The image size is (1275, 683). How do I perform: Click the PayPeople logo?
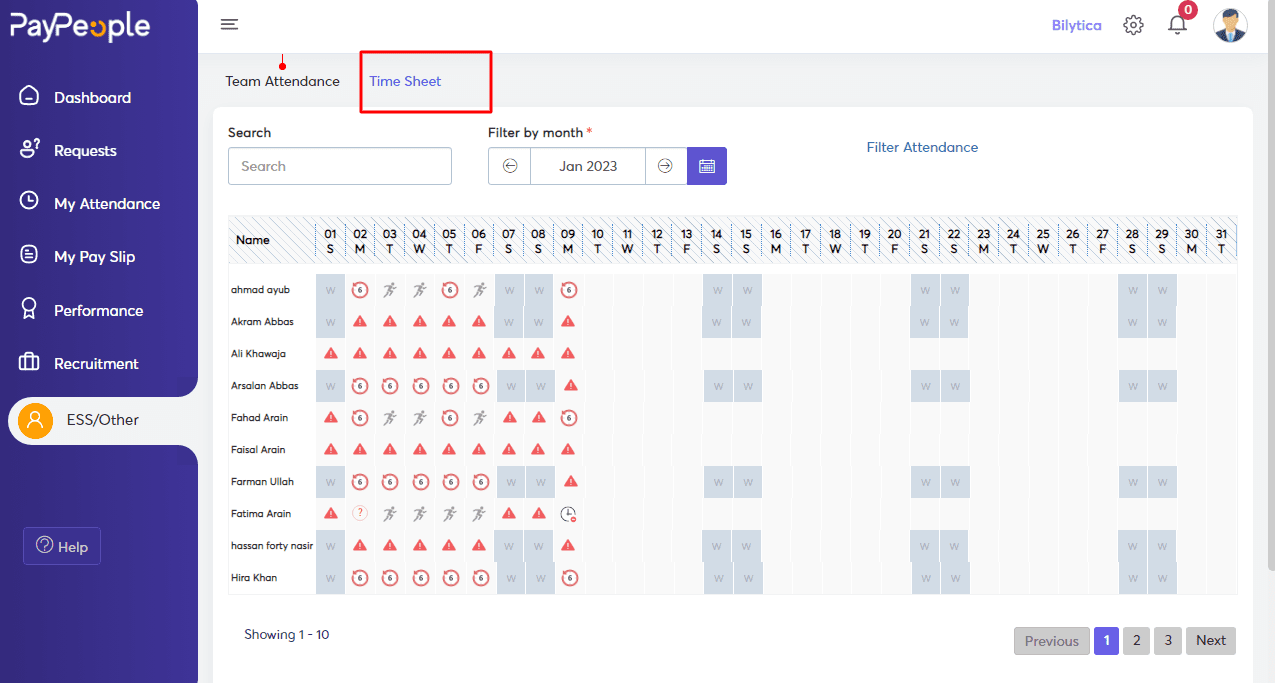[80, 27]
